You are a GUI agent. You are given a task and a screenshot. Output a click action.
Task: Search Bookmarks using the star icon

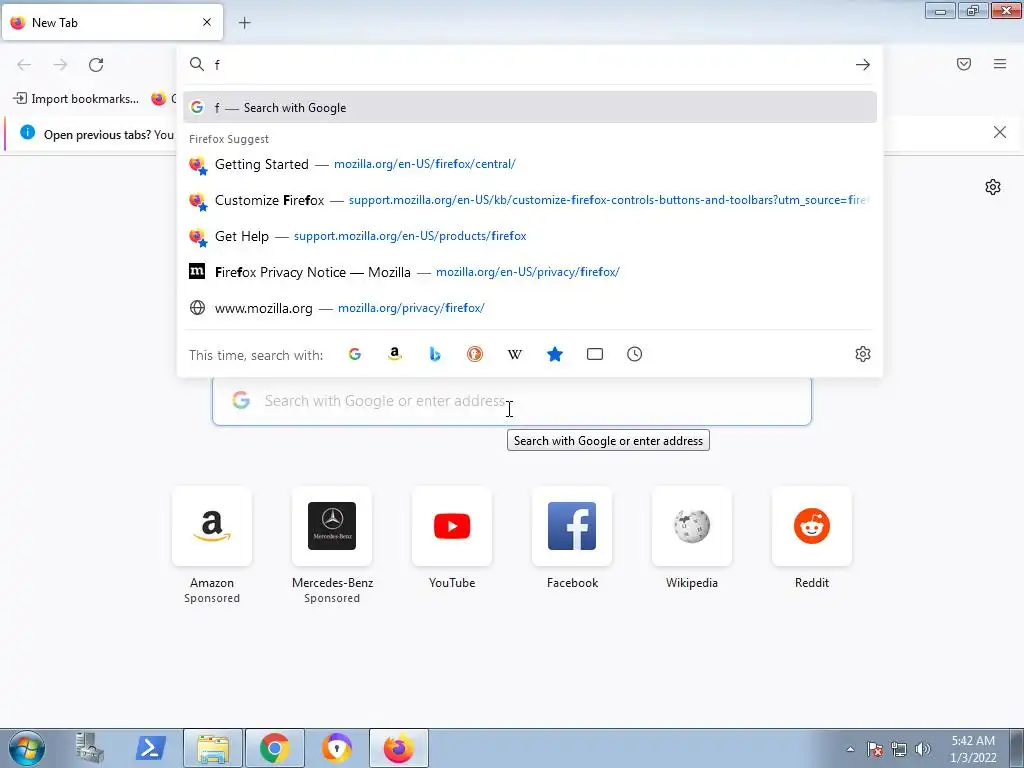click(x=554, y=354)
